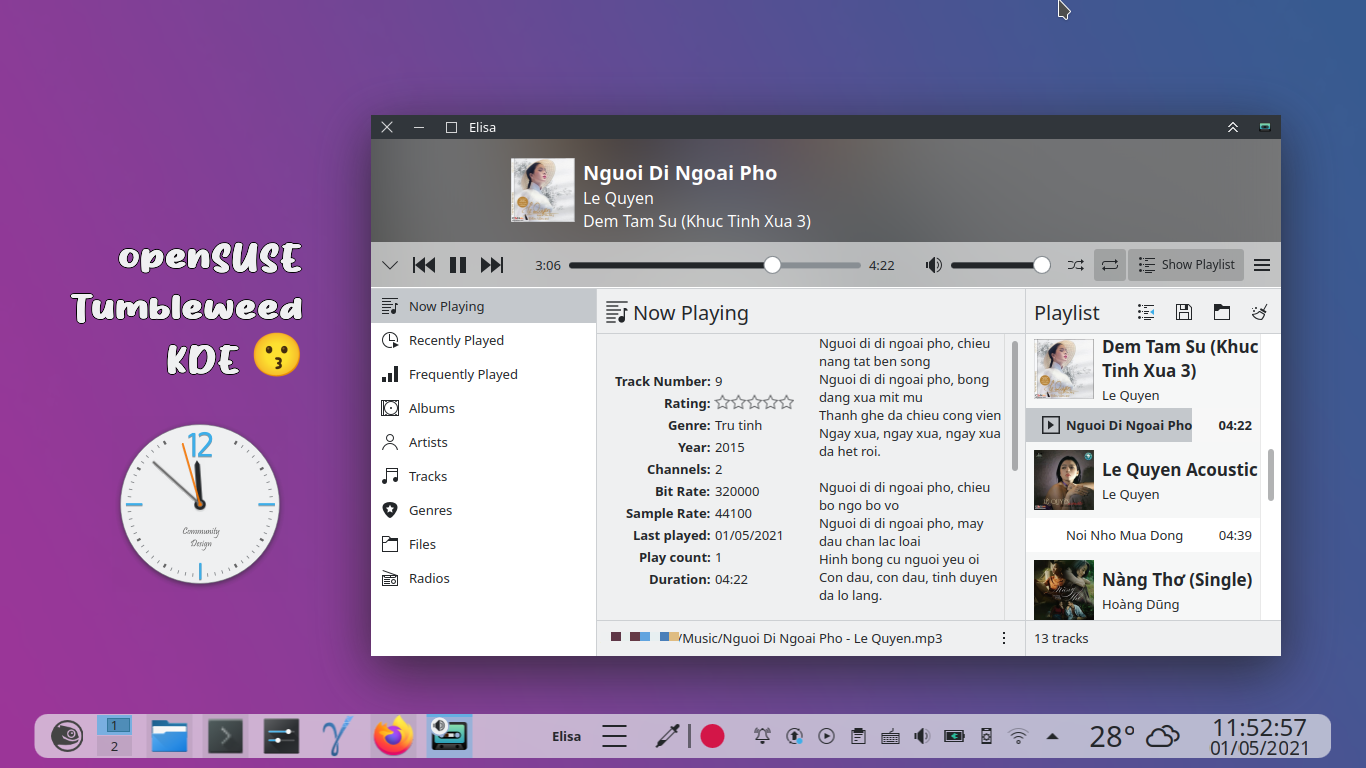Click the 13 tracks status text

(1061, 638)
